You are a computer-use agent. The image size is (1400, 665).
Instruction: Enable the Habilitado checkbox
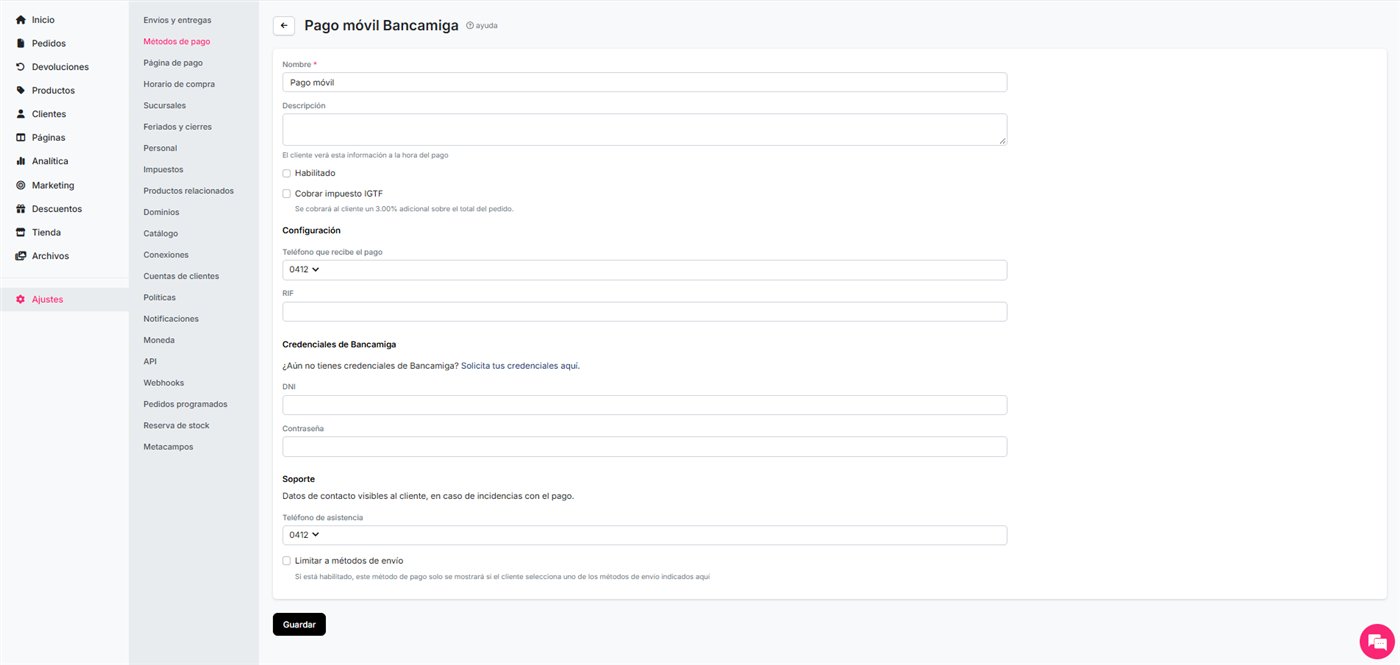pyautogui.click(x=287, y=173)
